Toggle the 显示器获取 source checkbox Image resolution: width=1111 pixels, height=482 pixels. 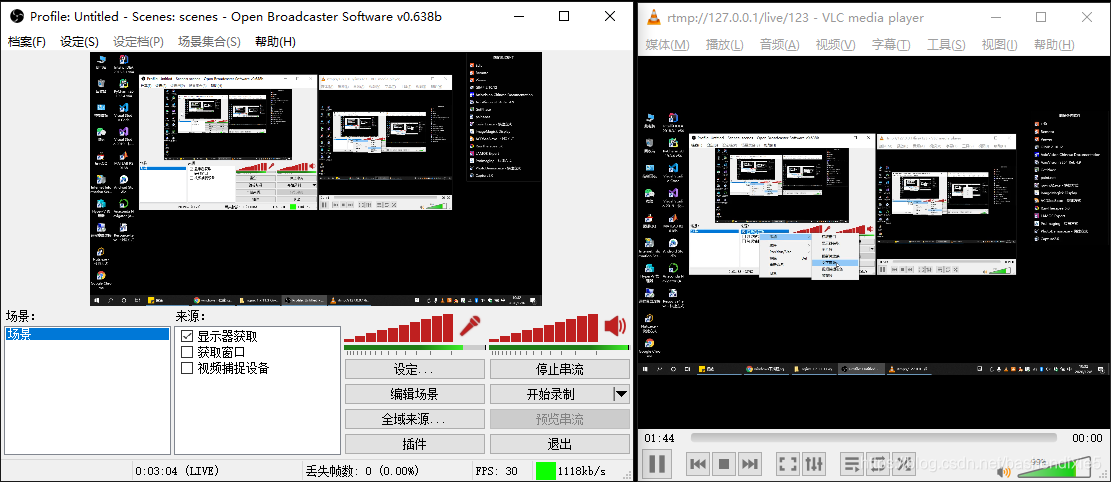(x=187, y=336)
